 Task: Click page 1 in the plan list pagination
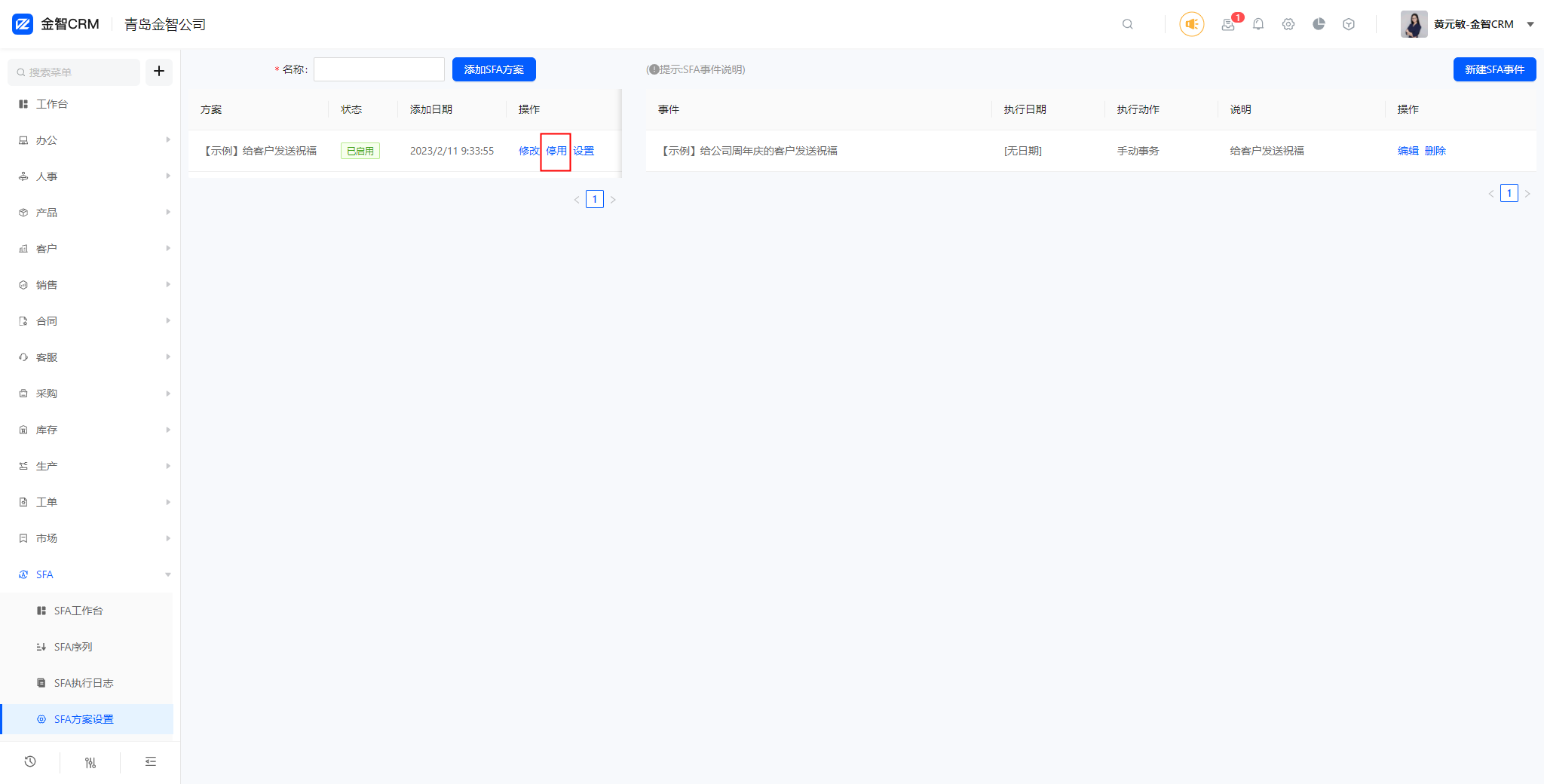point(595,199)
